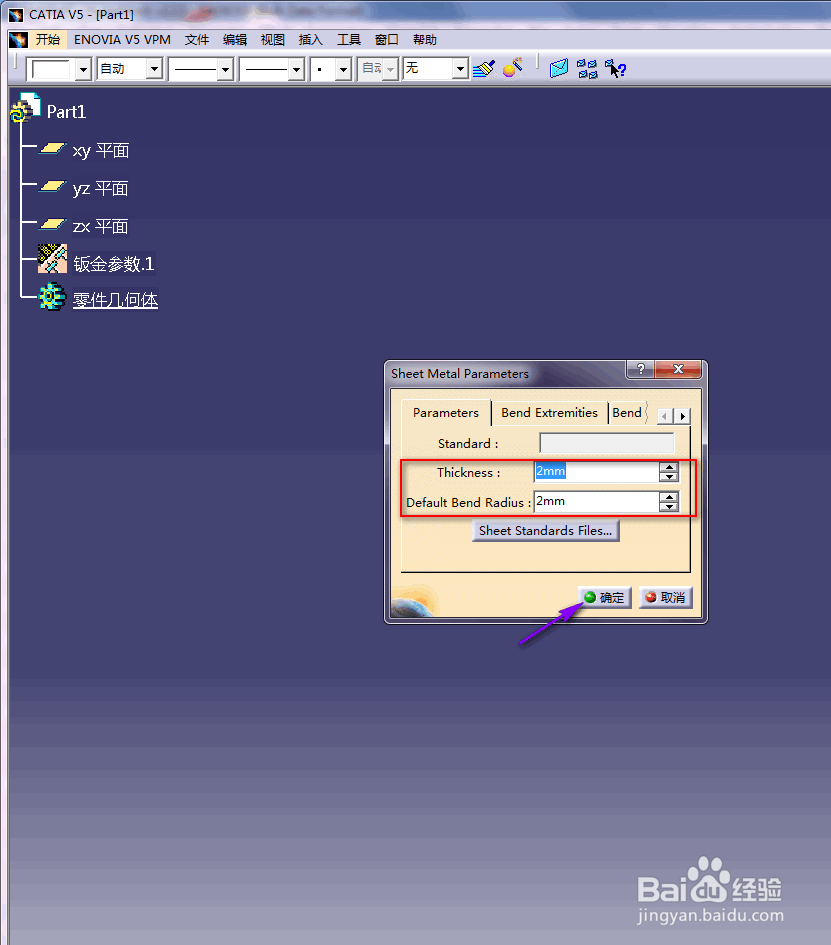Select the yz 平面 plane
The height and width of the screenshot is (945, 831).
click(x=100, y=189)
